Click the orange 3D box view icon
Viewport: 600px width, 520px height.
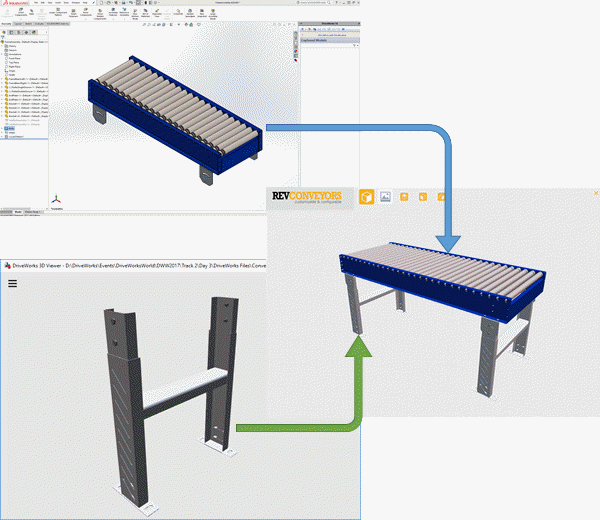click(x=367, y=196)
